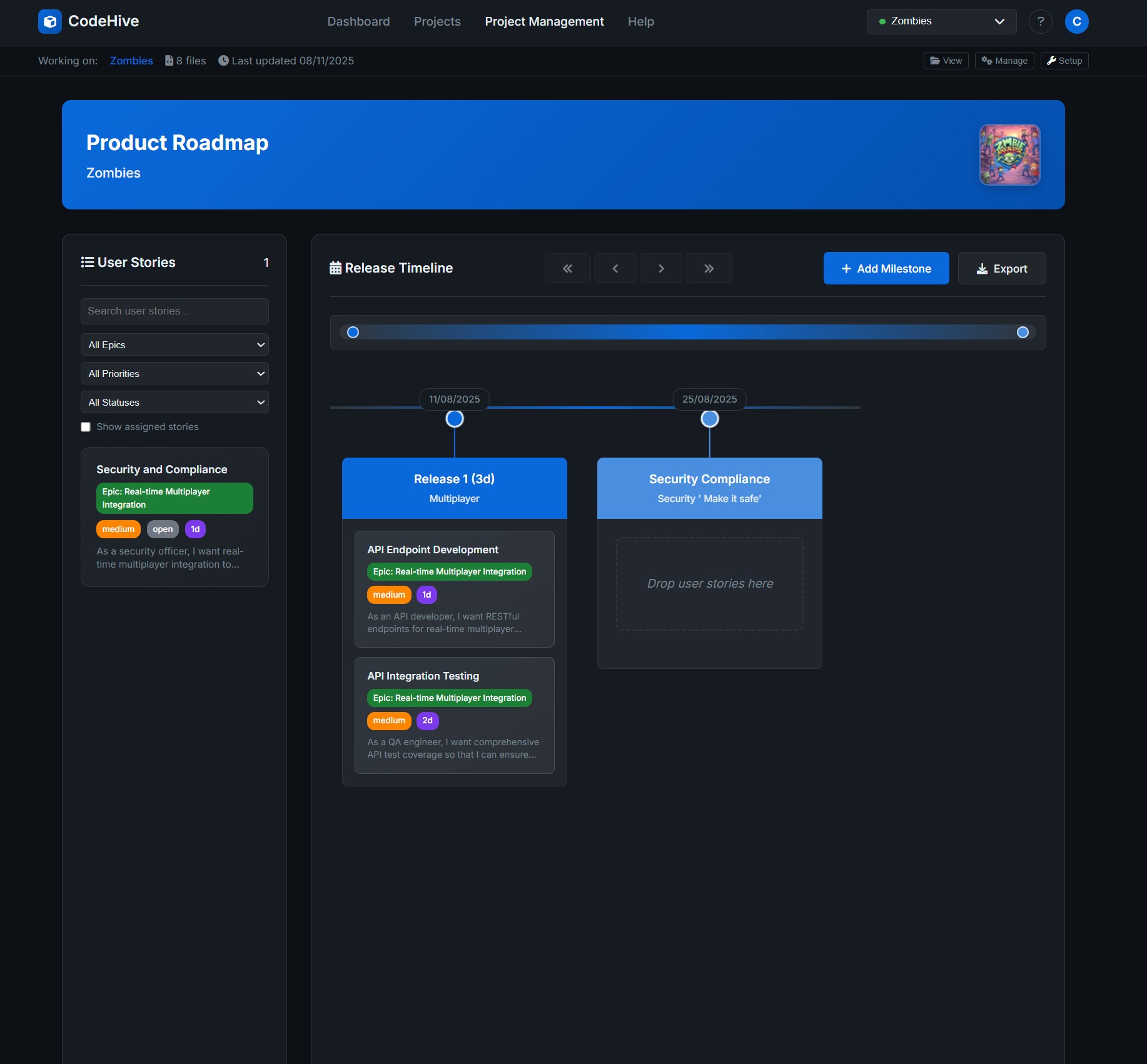Click the View folder icon

936,61
